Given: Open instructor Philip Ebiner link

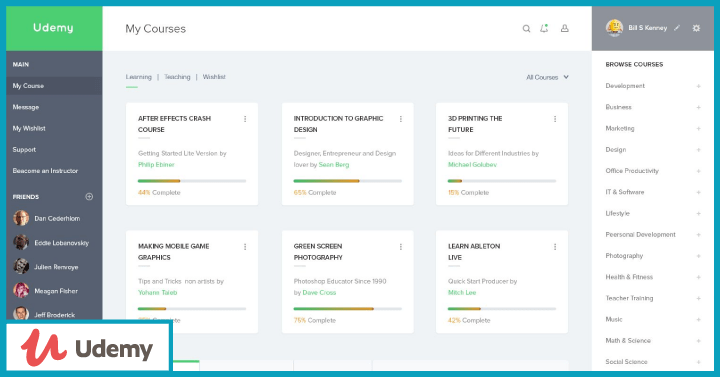Looking at the screenshot, I should click(x=156, y=164).
